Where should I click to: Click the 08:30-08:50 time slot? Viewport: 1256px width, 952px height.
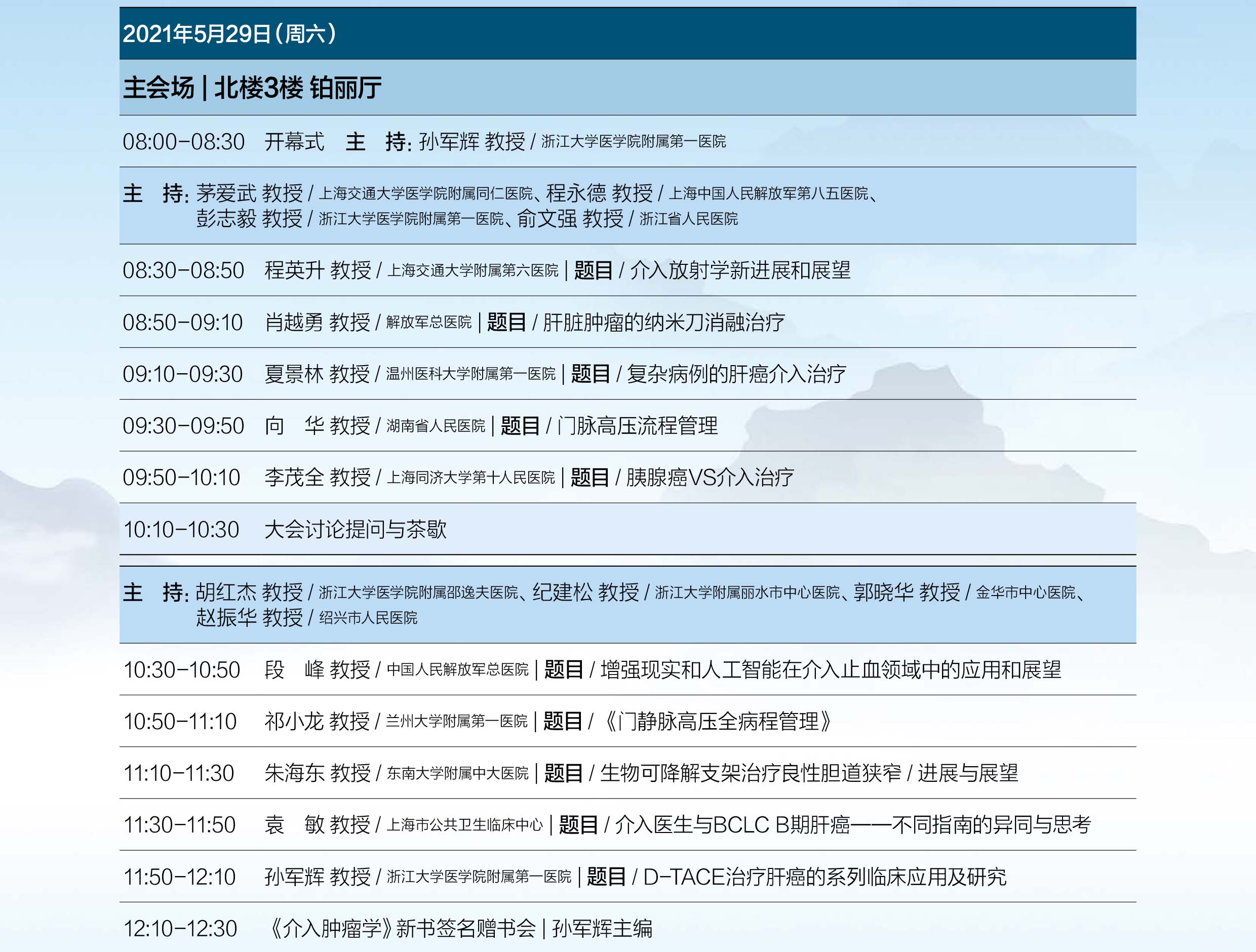point(183,270)
